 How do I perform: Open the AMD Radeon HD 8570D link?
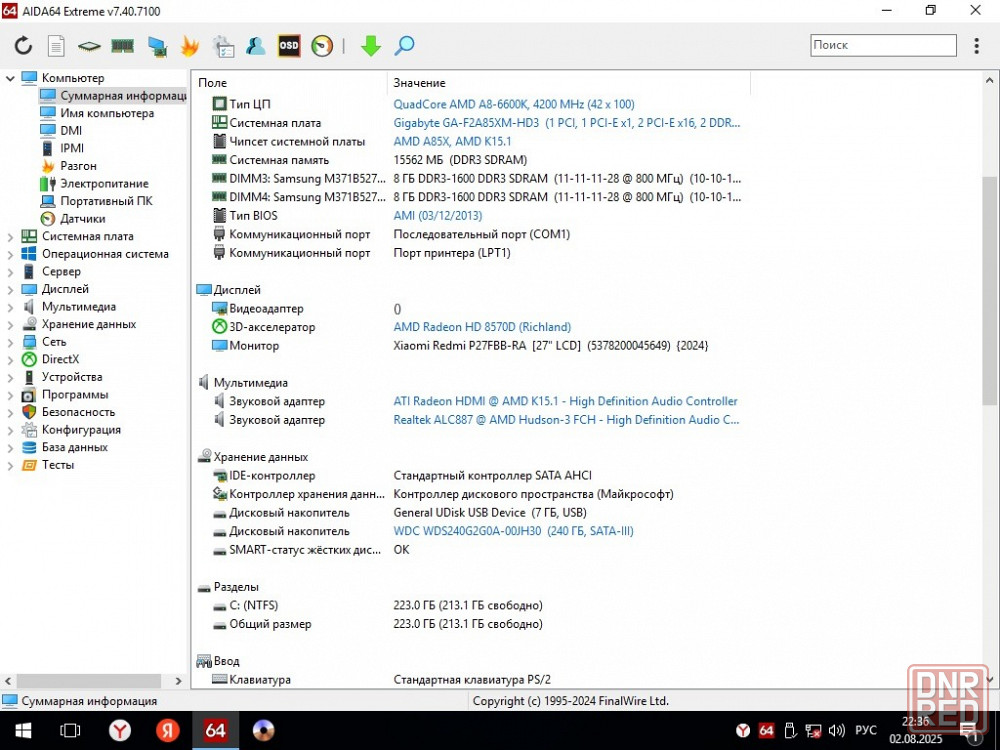coord(482,327)
